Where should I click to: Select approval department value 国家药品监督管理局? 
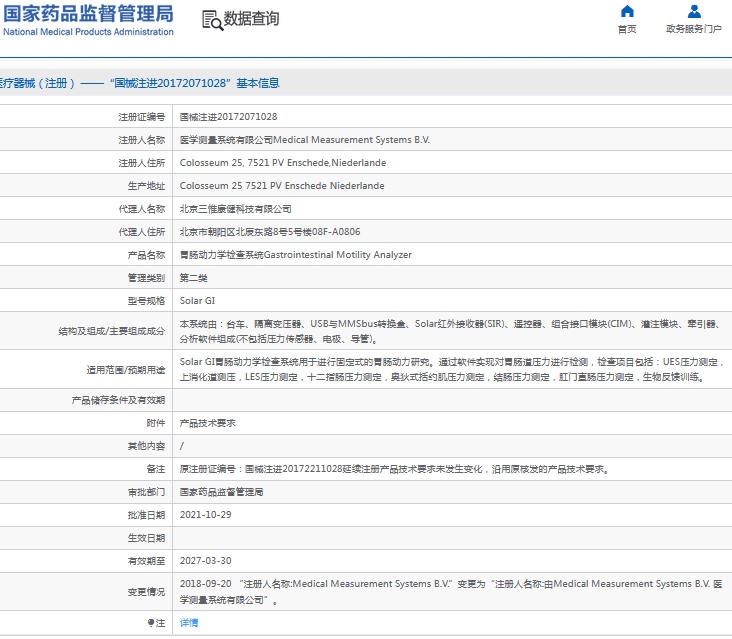pos(222,492)
